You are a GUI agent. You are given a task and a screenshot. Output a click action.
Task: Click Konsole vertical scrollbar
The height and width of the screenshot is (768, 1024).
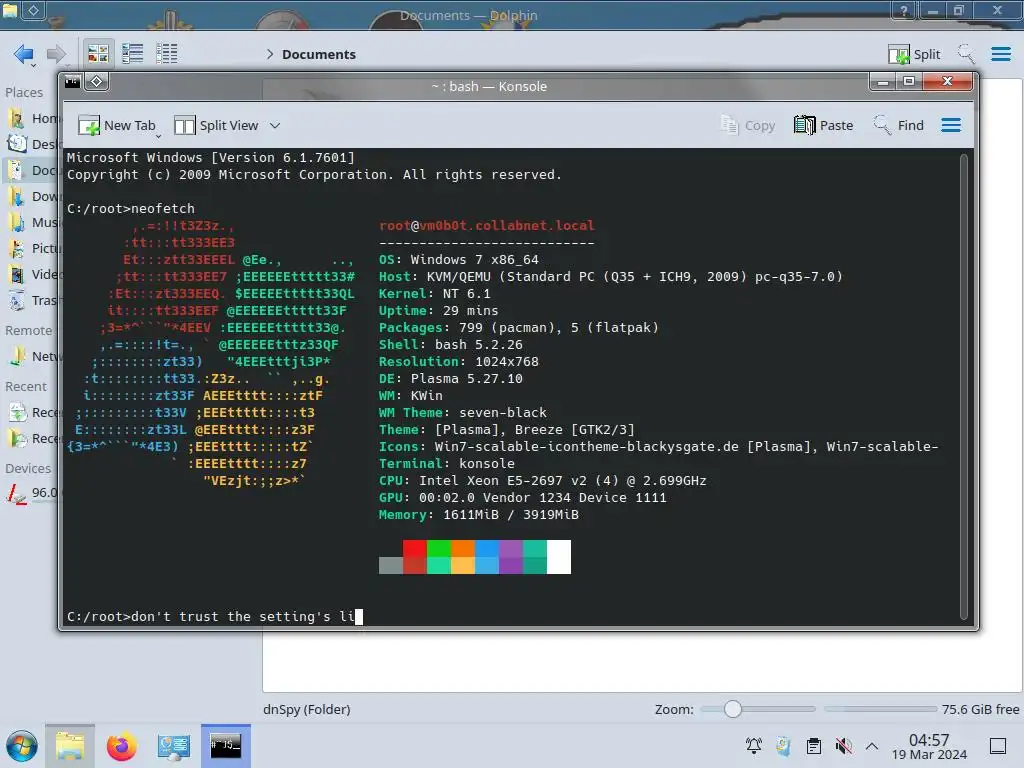964,387
